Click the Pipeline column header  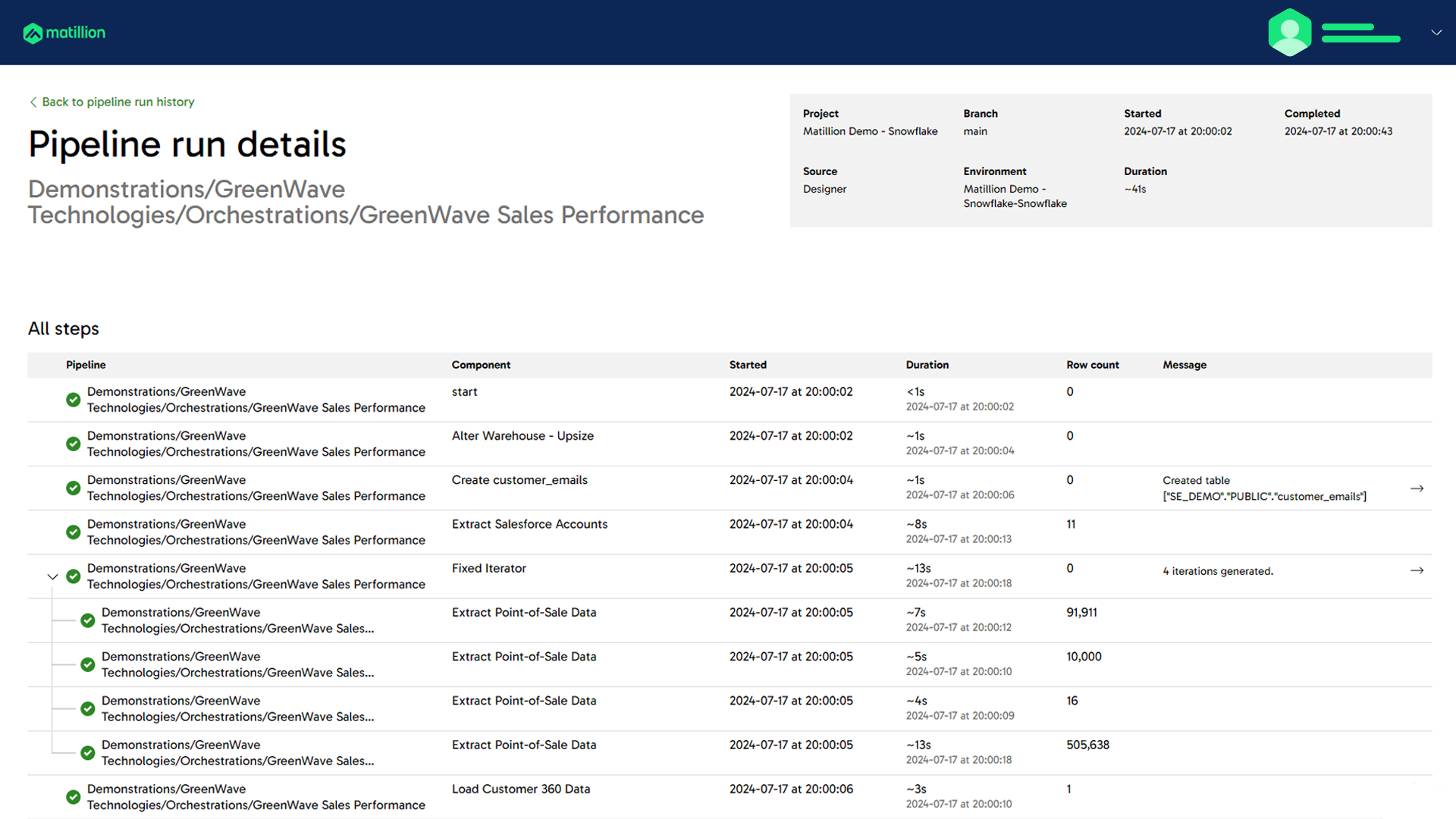(86, 365)
